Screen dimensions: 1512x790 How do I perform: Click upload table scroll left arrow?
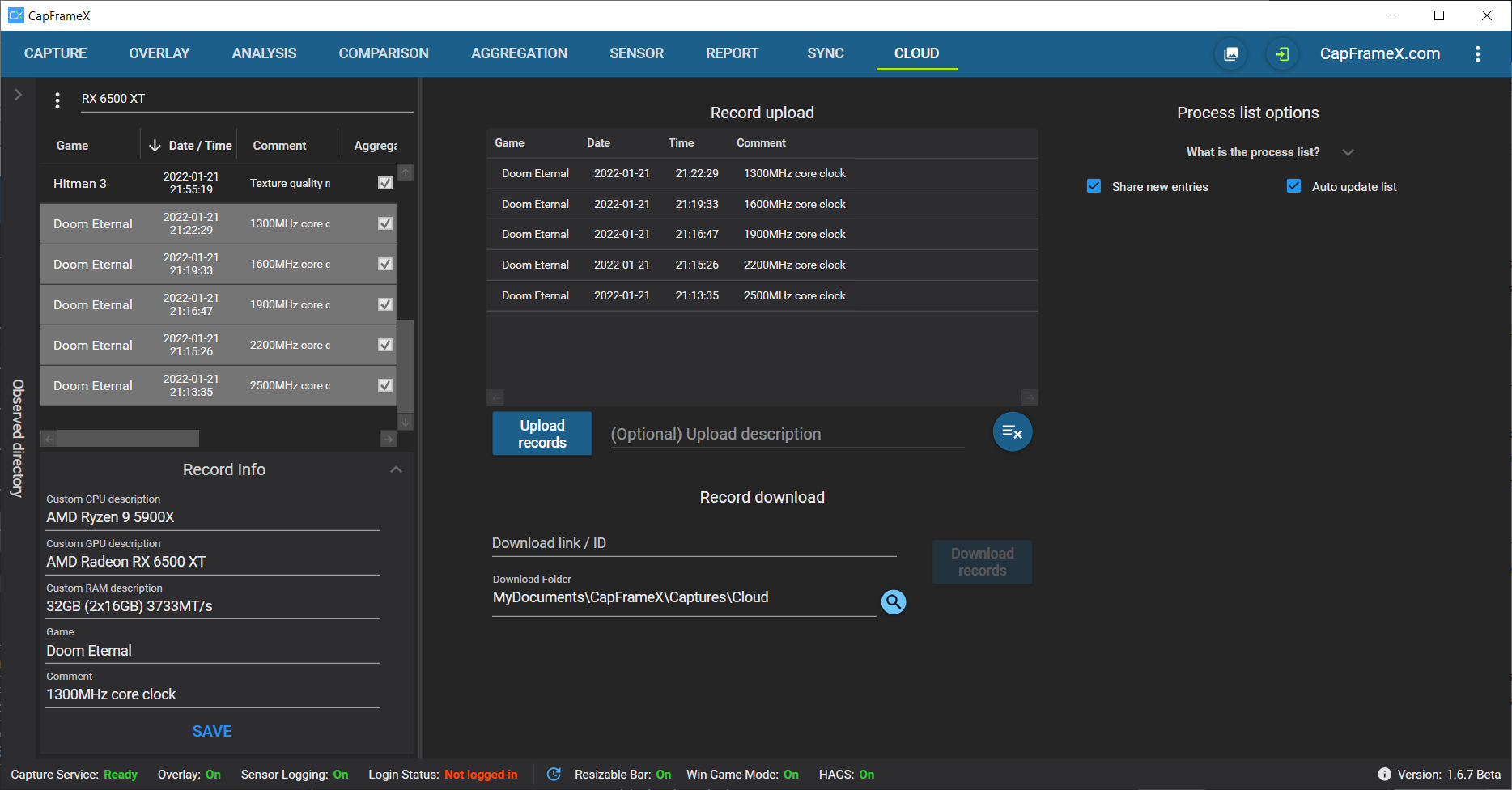[x=496, y=397]
